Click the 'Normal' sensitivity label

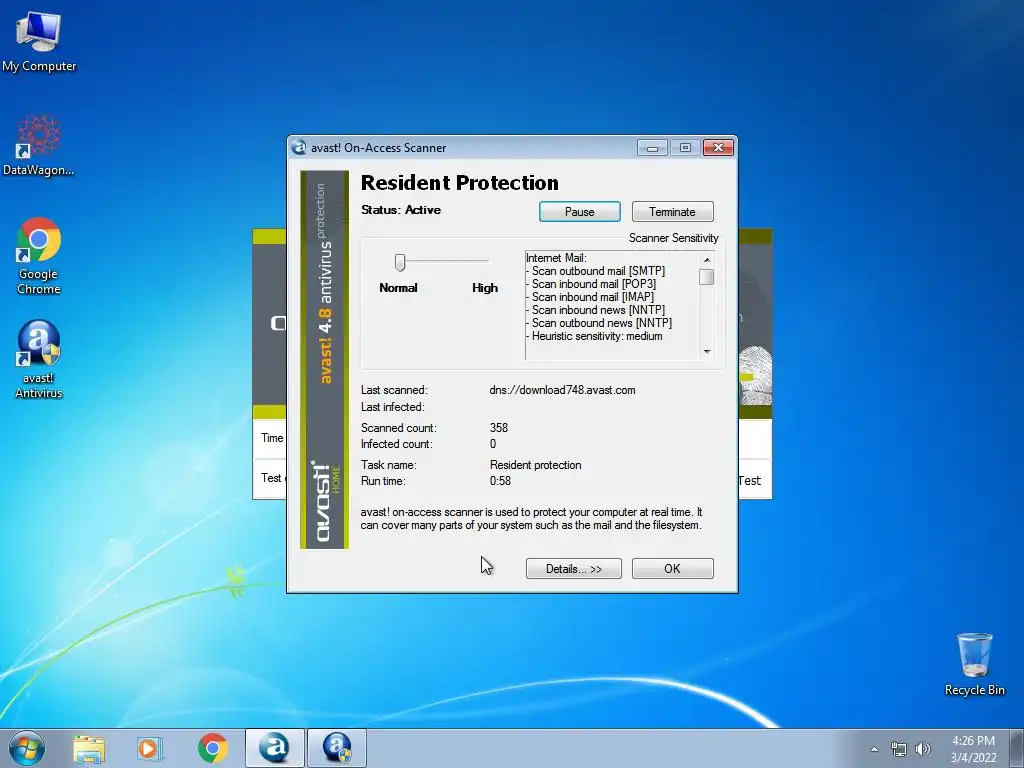[398, 288]
